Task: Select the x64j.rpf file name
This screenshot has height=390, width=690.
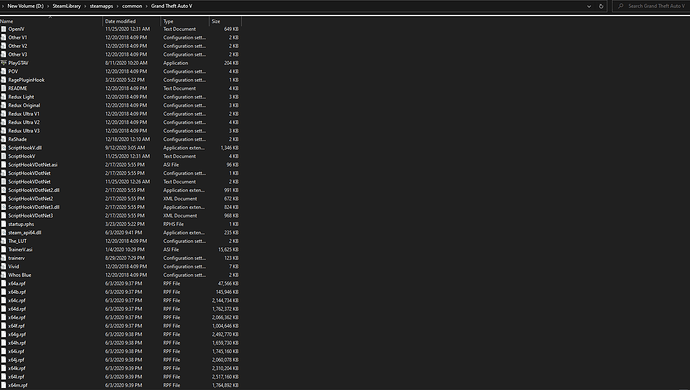Action: [16, 360]
